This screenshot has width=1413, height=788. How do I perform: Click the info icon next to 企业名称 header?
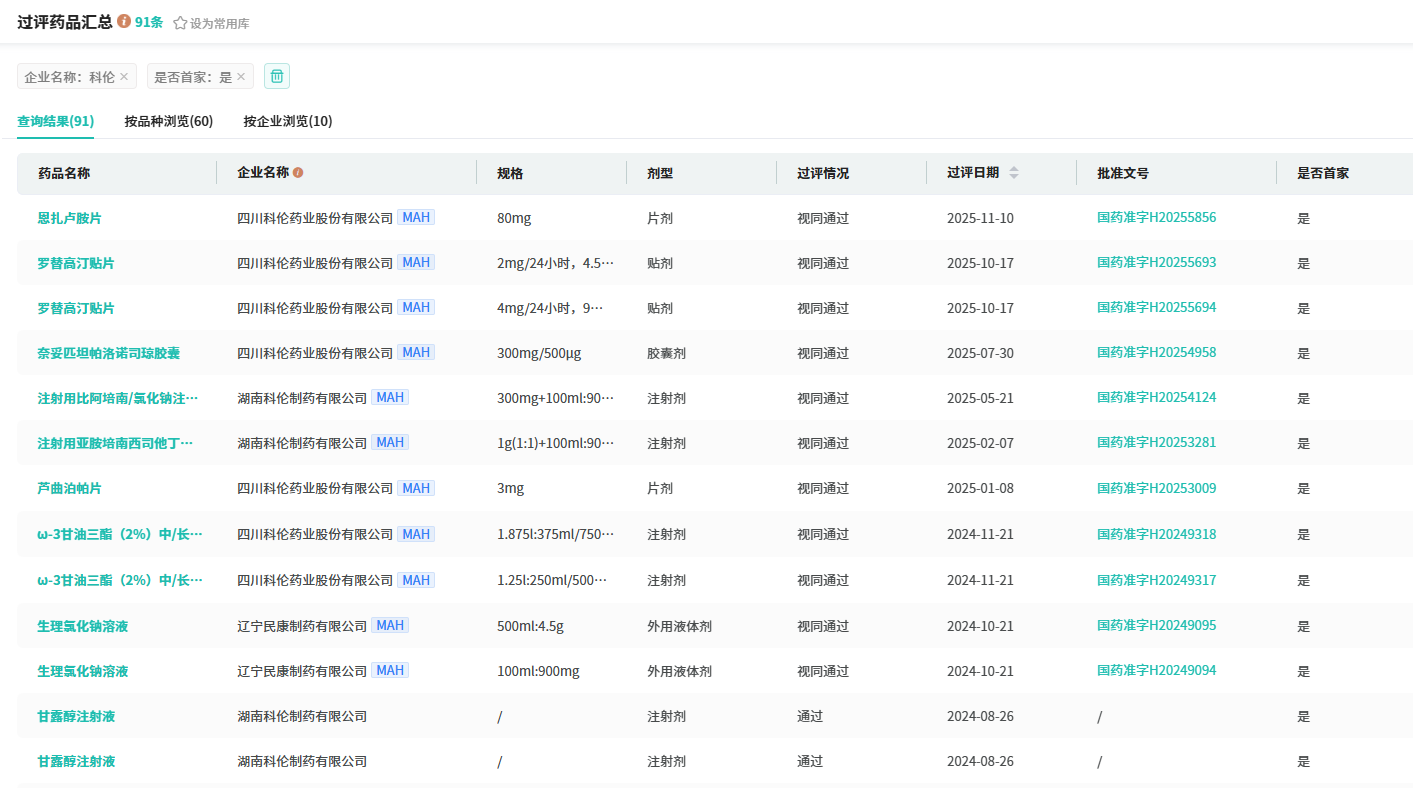(x=298, y=173)
